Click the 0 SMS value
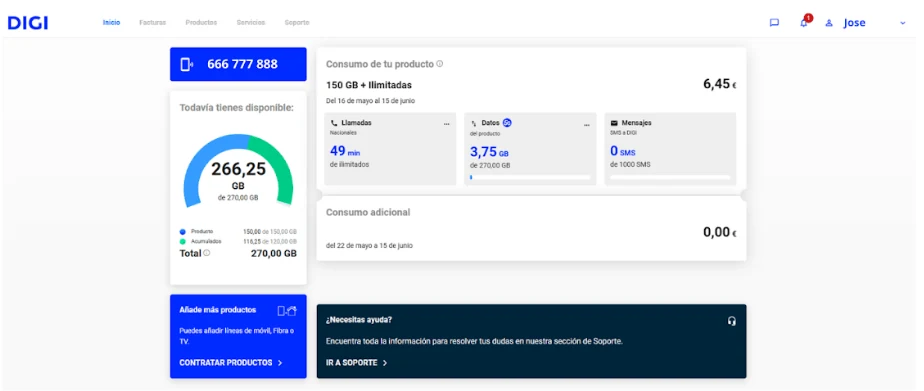Screen dimensions: 924x391 click(x=623, y=151)
